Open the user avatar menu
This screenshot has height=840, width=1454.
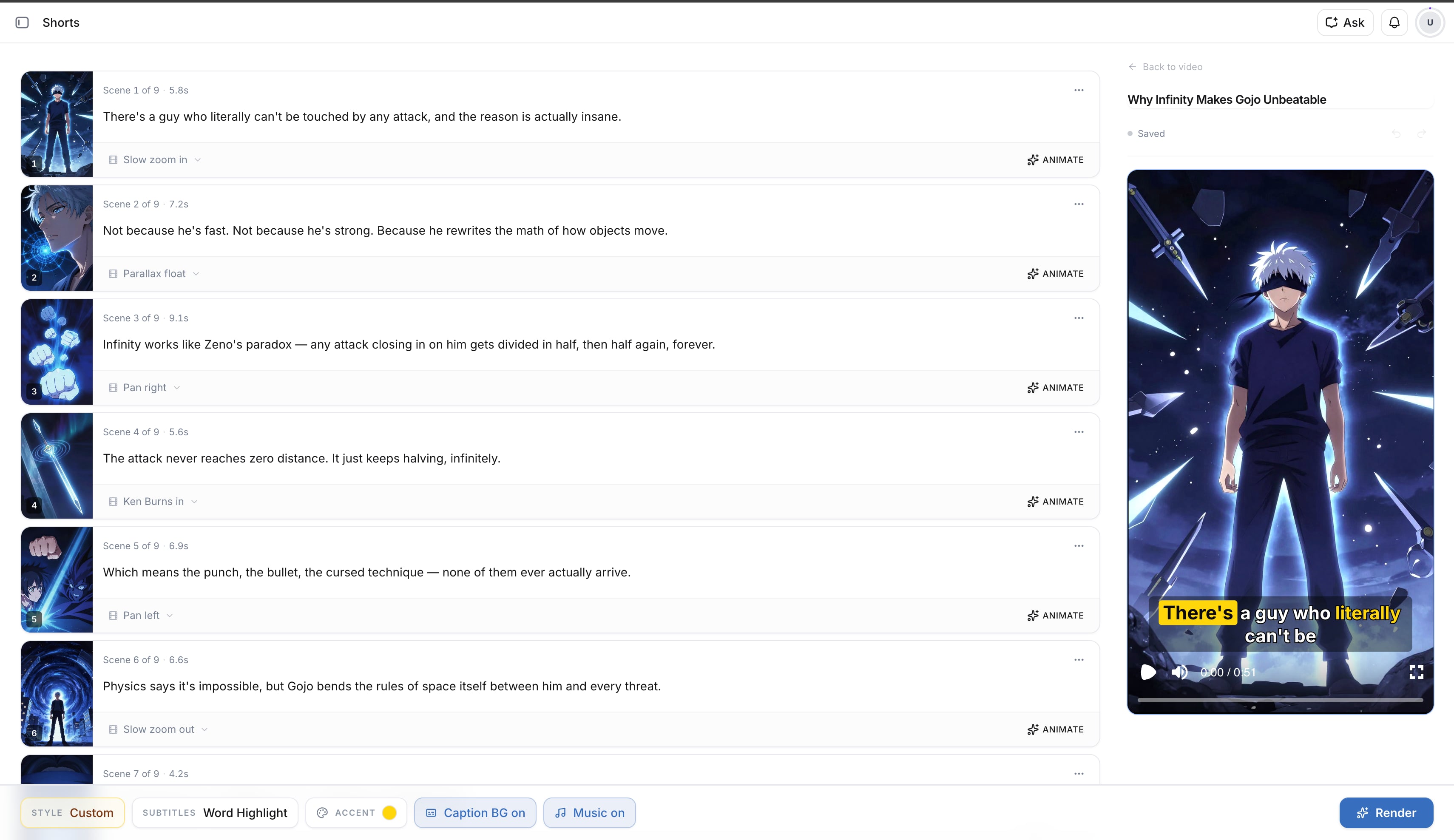[1430, 23]
